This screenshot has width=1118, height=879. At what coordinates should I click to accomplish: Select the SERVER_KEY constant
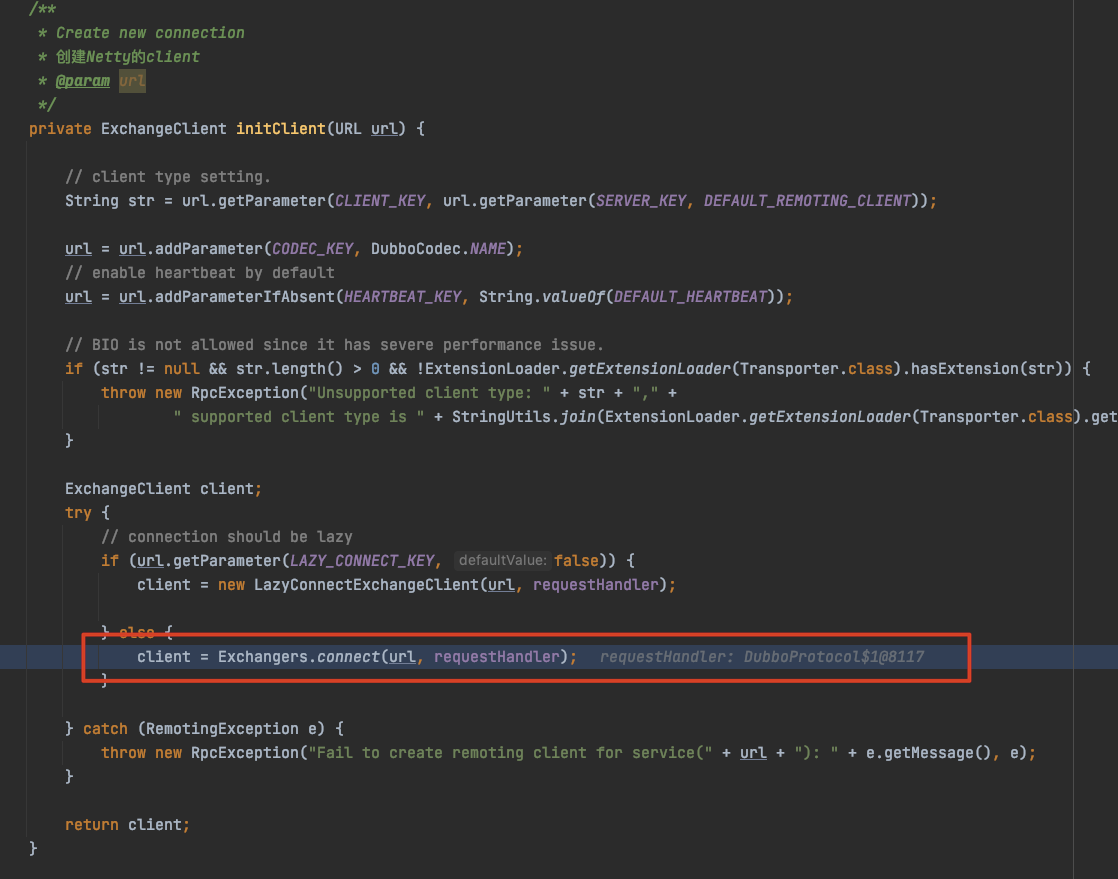641,201
